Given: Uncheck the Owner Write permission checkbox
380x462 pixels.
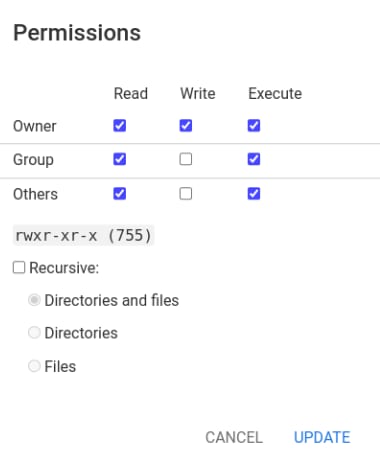Looking at the screenshot, I should click(x=186, y=126).
